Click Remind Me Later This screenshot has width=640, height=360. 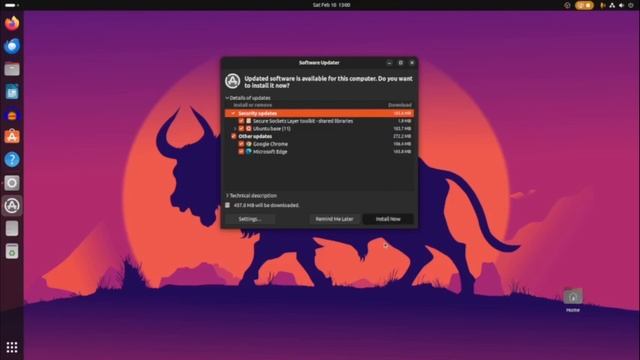tap(334, 219)
